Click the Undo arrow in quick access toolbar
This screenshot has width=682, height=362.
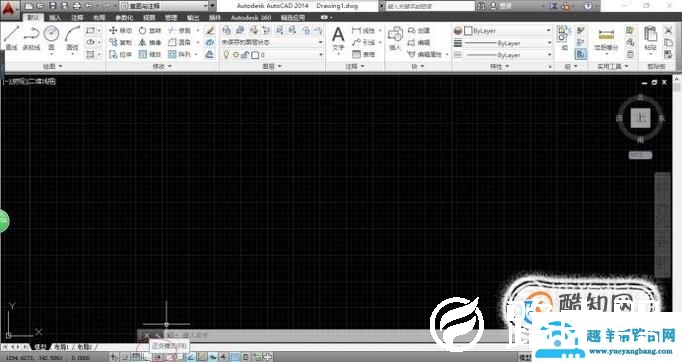pyautogui.click(x=89, y=6)
